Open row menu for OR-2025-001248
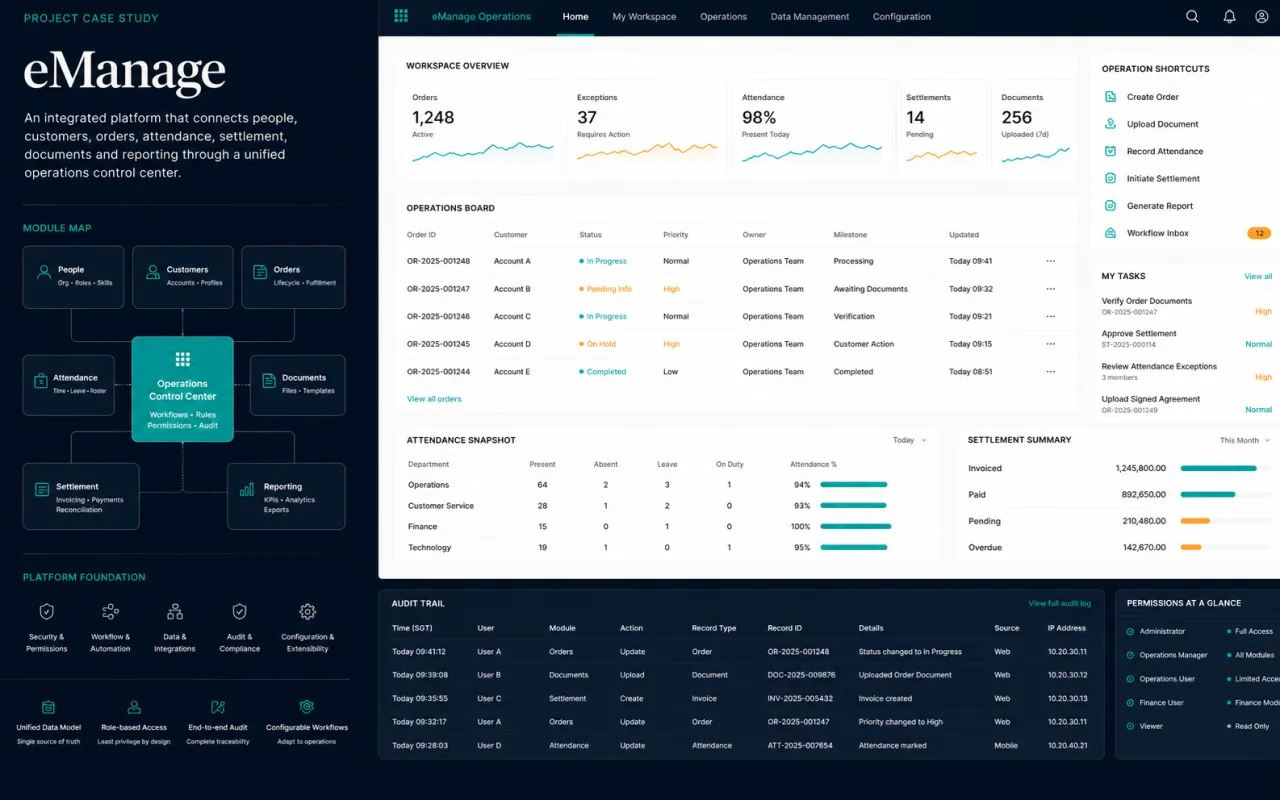This screenshot has width=1280, height=800. point(1050,261)
